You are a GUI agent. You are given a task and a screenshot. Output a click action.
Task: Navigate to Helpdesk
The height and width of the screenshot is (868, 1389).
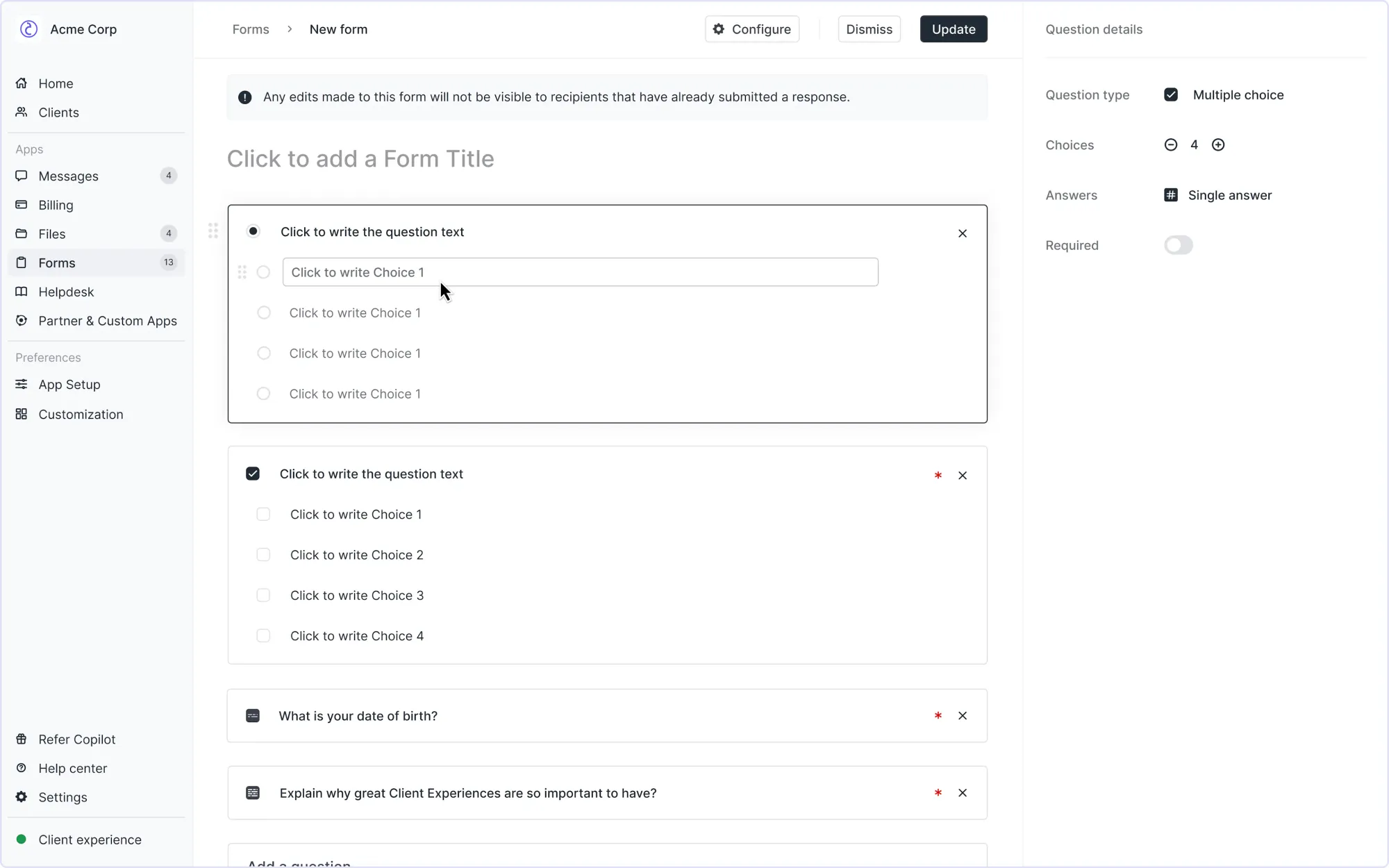[x=65, y=292]
